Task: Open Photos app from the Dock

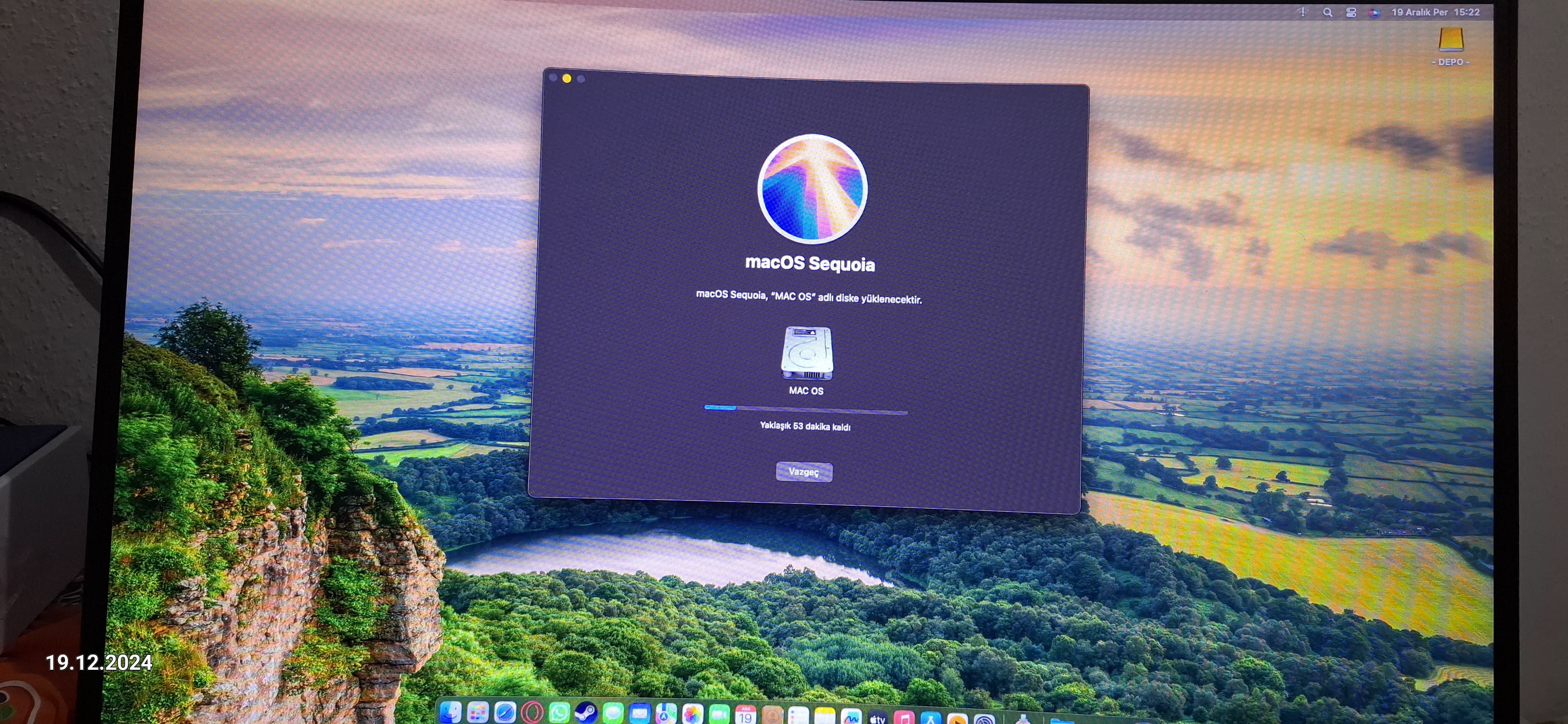Action: (x=693, y=714)
